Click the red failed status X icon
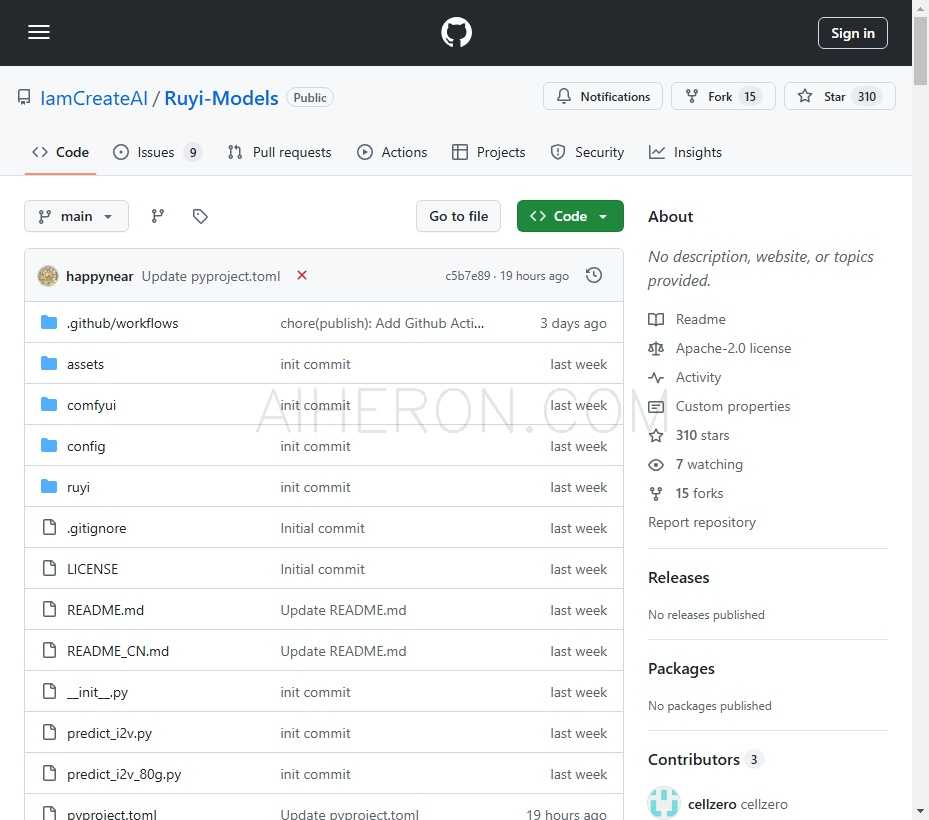This screenshot has width=929, height=820. pos(302,276)
